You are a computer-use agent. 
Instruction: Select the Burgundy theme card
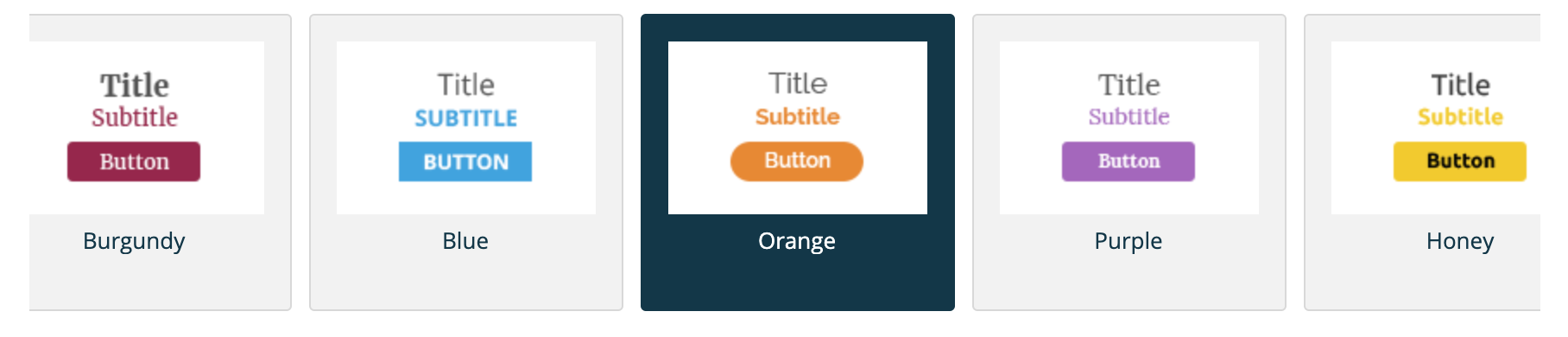tap(160, 162)
